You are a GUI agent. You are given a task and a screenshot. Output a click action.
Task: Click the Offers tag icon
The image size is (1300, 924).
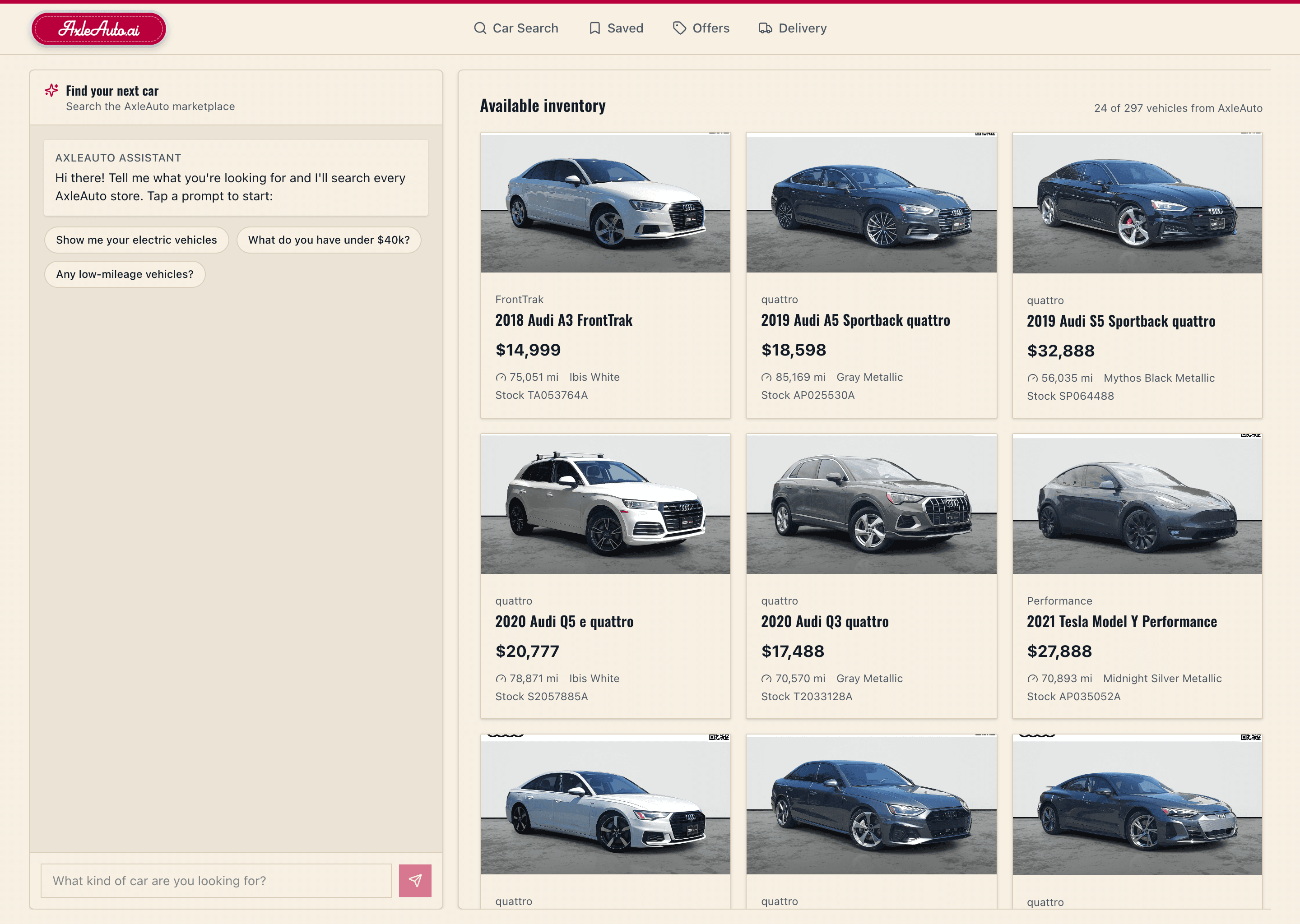coord(680,28)
